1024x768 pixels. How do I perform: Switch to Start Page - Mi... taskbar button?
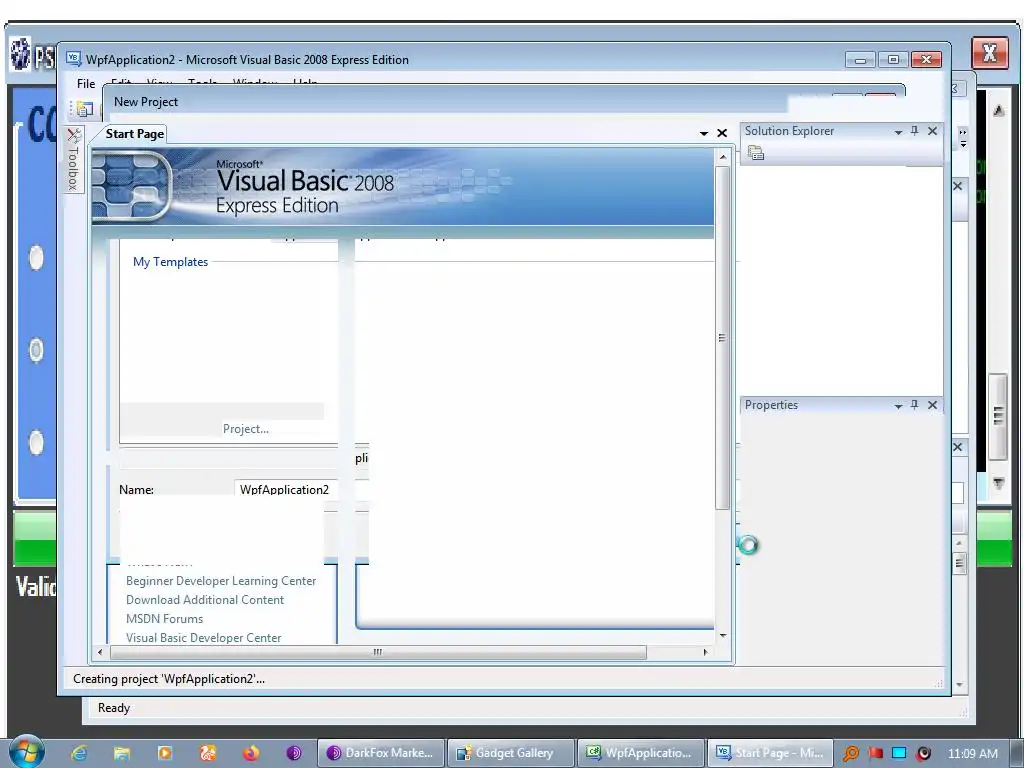pyautogui.click(x=771, y=753)
